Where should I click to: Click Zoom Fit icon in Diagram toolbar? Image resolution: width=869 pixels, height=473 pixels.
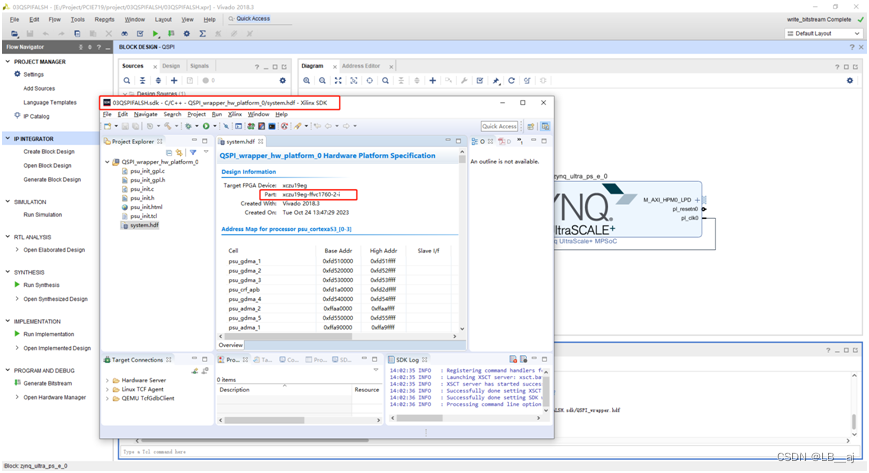pyautogui.click(x=338, y=80)
